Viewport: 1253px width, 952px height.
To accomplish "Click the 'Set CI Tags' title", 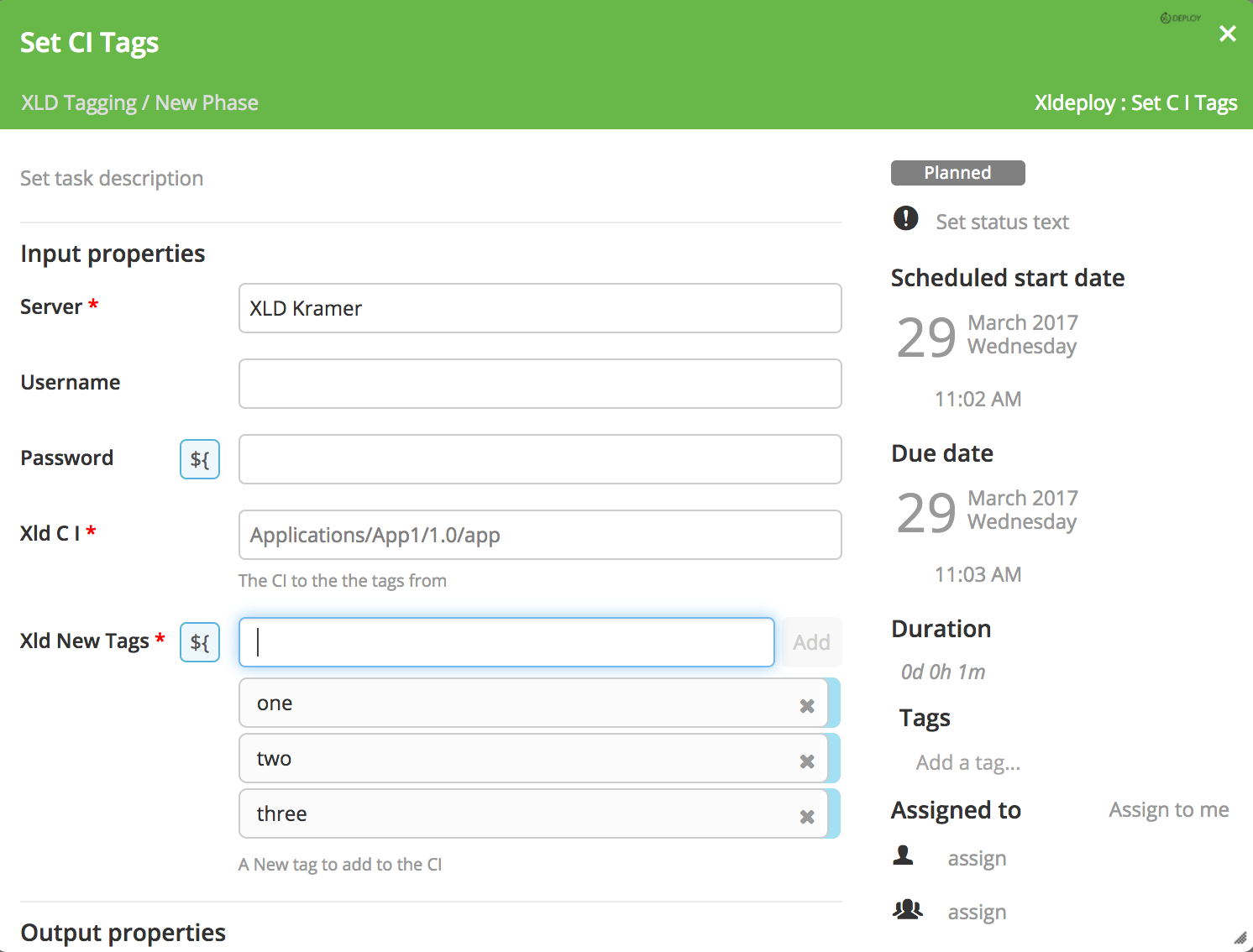I will (89, 42).
